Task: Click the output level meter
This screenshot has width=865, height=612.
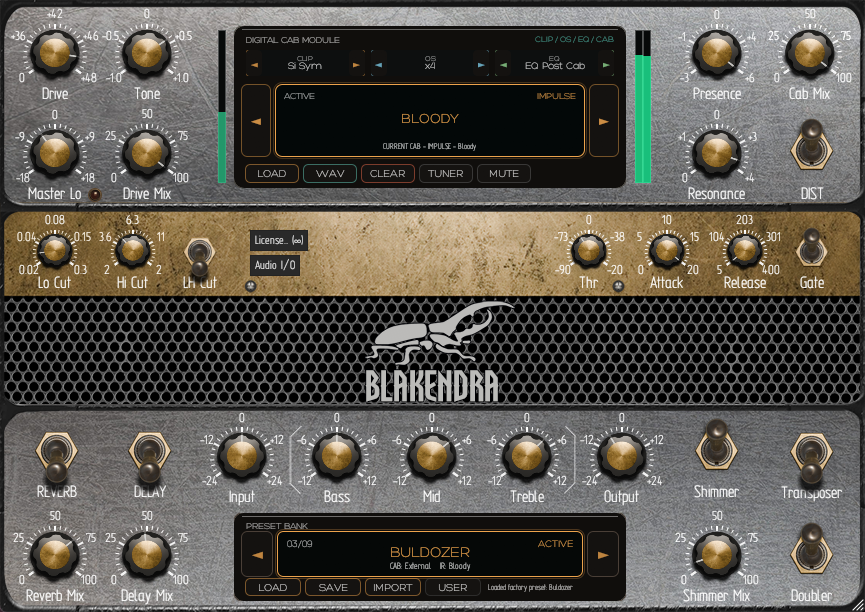Action: 643,107
